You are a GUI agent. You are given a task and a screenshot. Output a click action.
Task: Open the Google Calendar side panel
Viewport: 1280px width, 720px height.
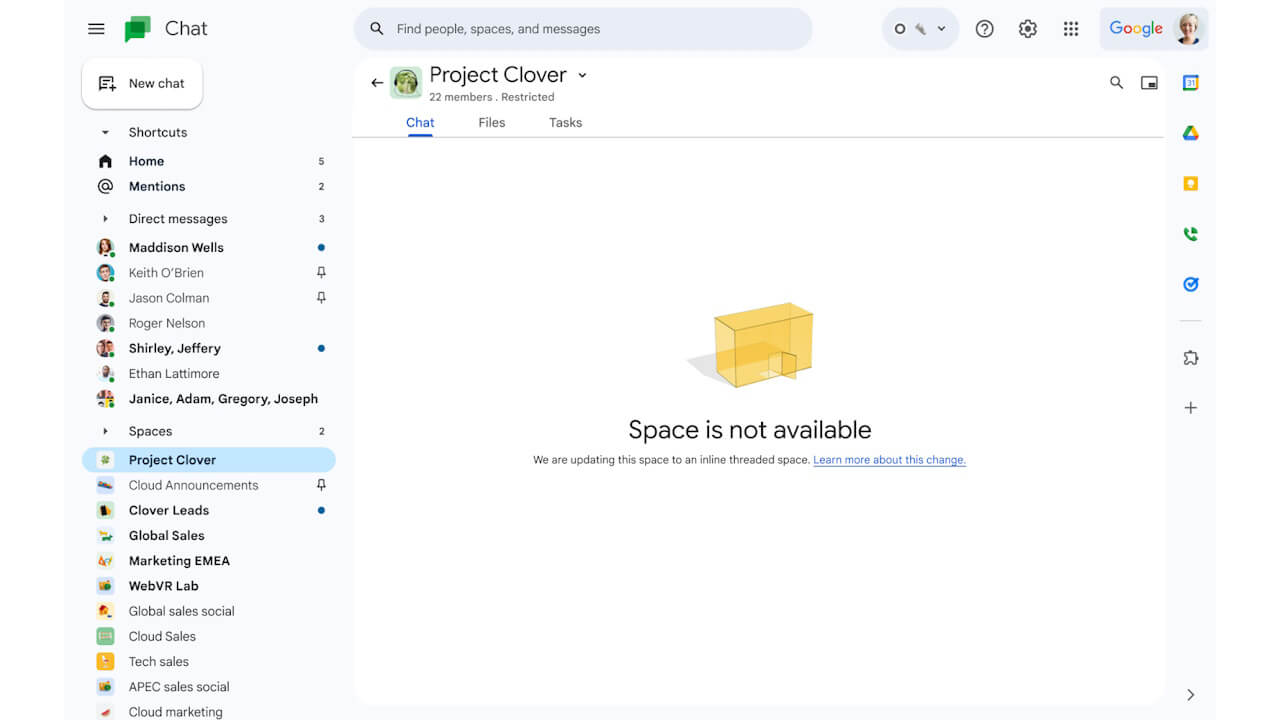(x=1190, y=83)
